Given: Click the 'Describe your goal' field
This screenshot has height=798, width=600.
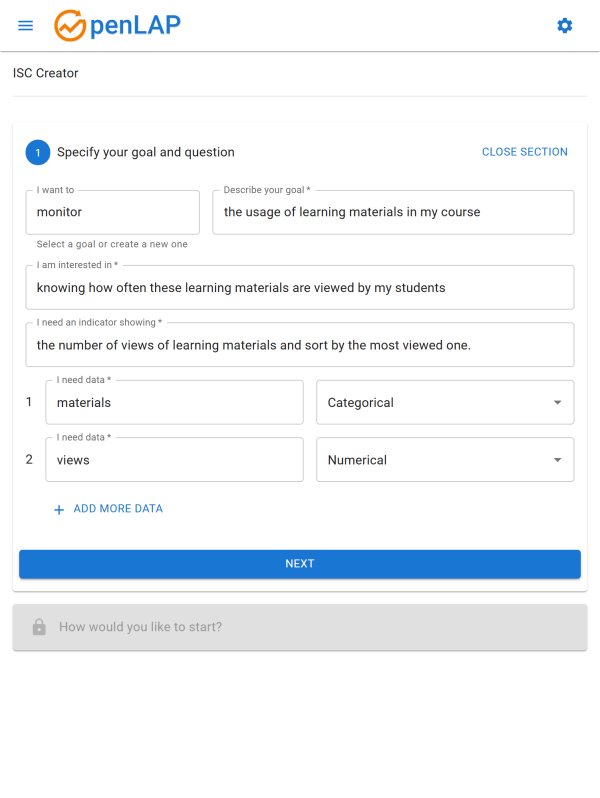Looking at the screenshot, I should (x=393, y=212).
